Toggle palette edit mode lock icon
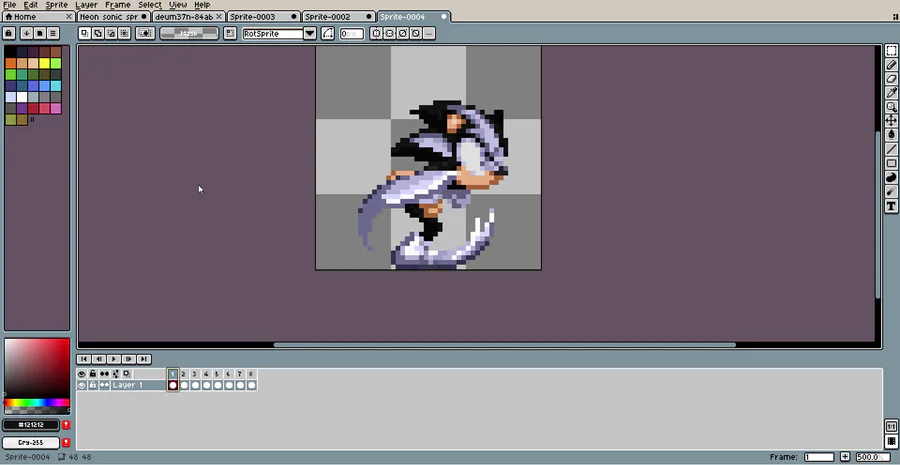This screenshot has width=900, height=465. point(9,33)
